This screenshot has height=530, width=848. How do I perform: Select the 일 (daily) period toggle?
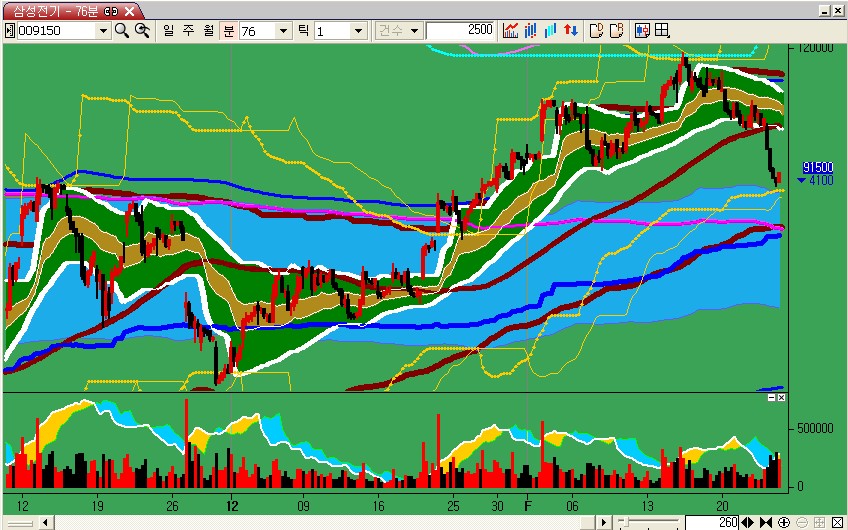170,31
